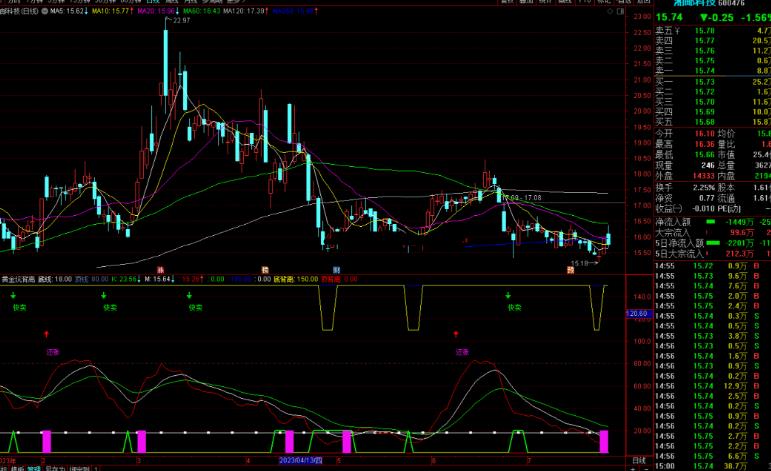Click the 22.97 high price annotation
The width and height of the screenshot is (771, 471).
[181, 20]
